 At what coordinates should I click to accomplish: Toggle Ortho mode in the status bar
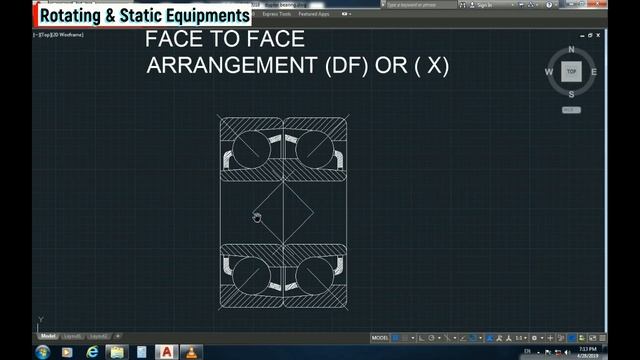pyautogui.click(x=422, y=338)
